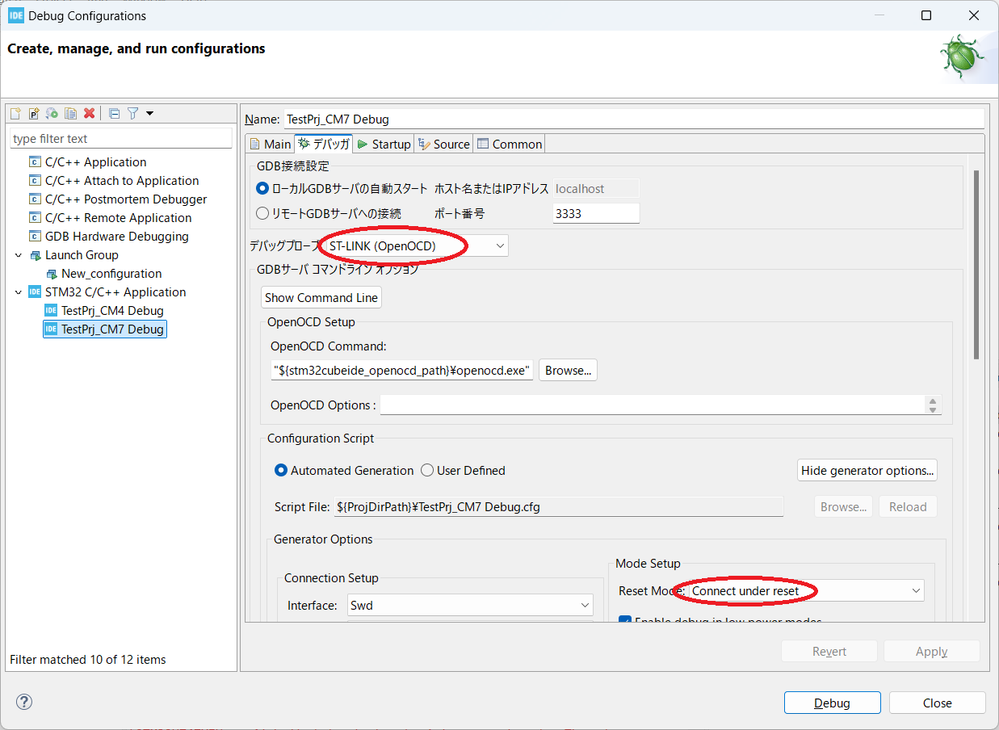The width and height of the screenshot is (999, 730).
Task: Click the New launch configuration prototype icon
Action: [x=34, y=114]
